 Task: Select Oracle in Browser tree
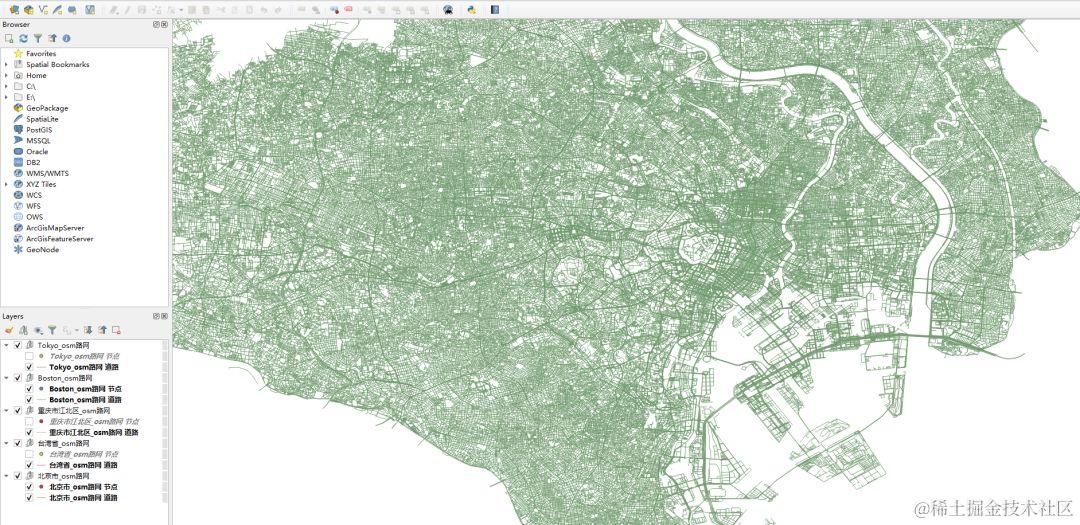pos(37,152)
